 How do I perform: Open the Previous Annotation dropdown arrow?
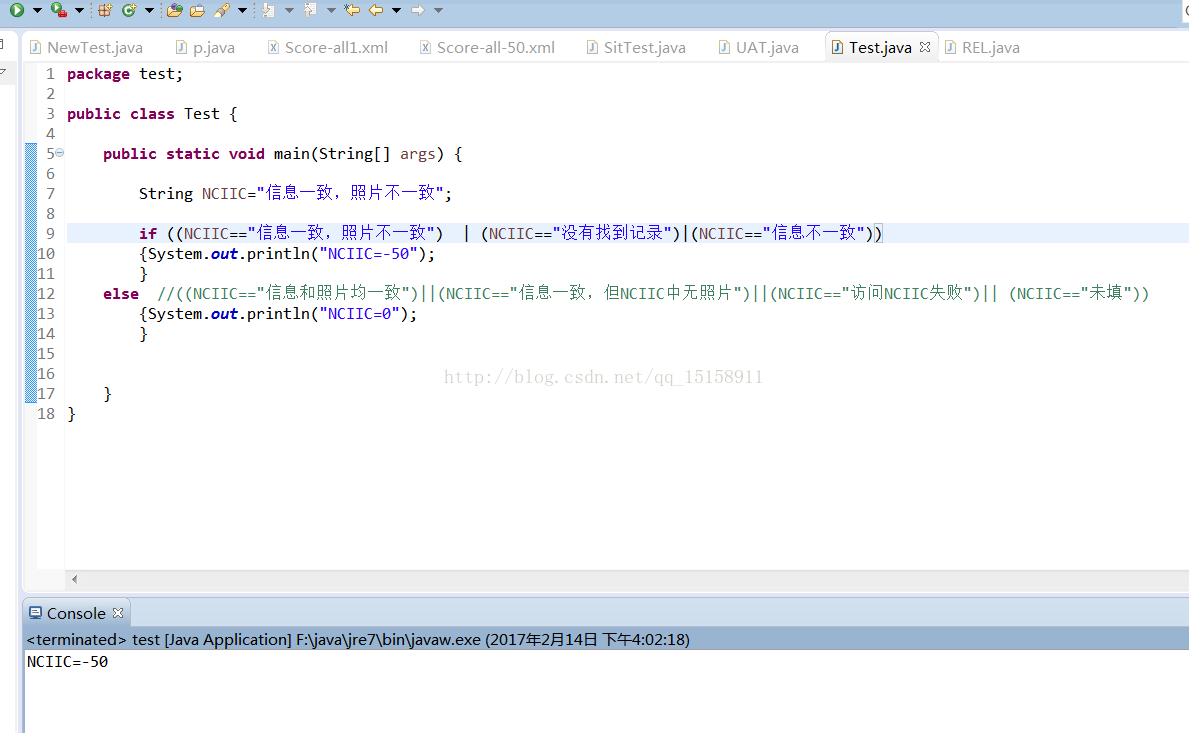(331, 11)
